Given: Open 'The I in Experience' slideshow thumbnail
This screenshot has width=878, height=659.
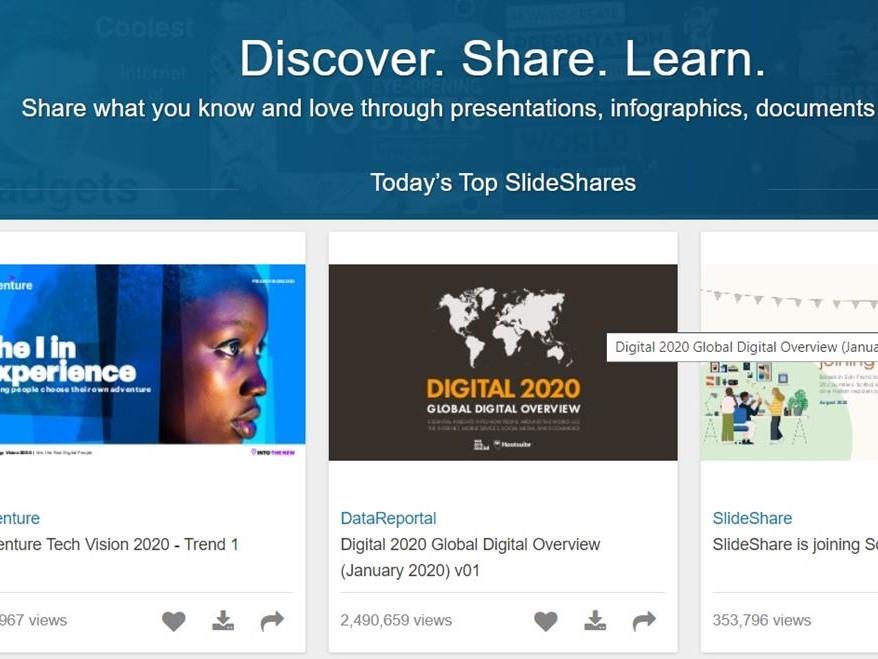Looking at the screenshot, I should point(152,362).
